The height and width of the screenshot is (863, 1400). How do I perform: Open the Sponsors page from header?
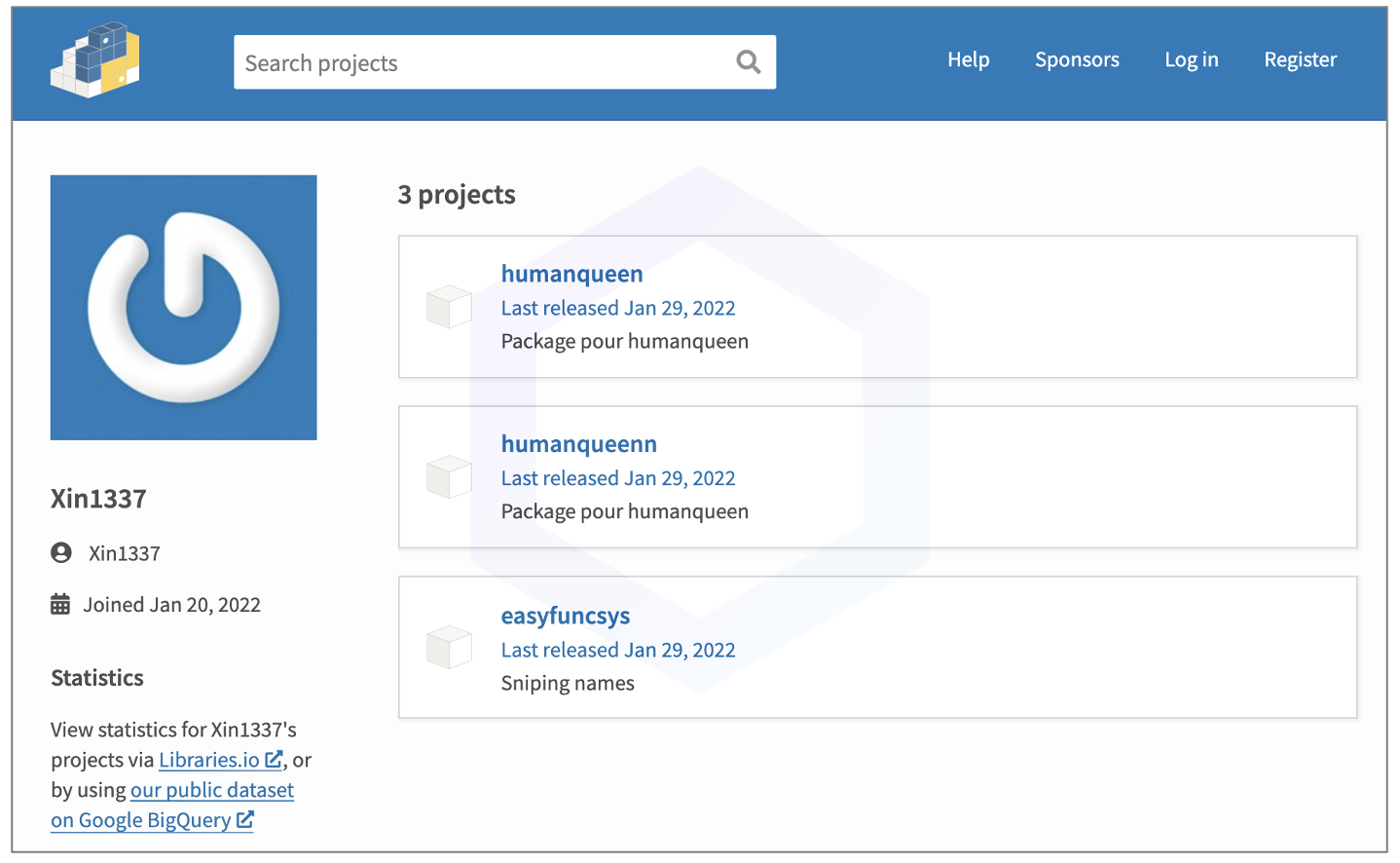(x=1077, y=59)
